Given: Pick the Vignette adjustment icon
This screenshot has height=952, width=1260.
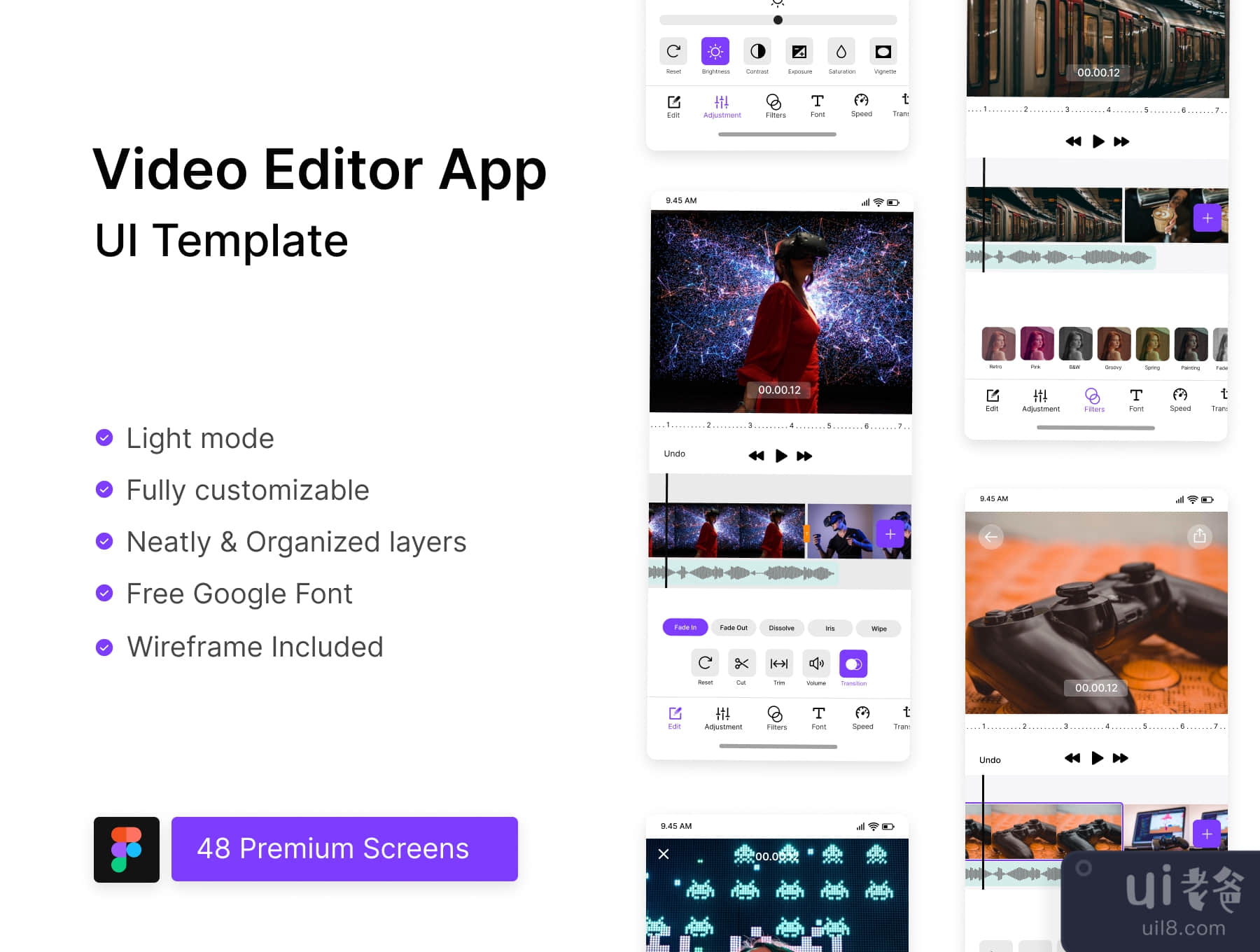Looking at the screenshot, I should (x=883, y=52).
